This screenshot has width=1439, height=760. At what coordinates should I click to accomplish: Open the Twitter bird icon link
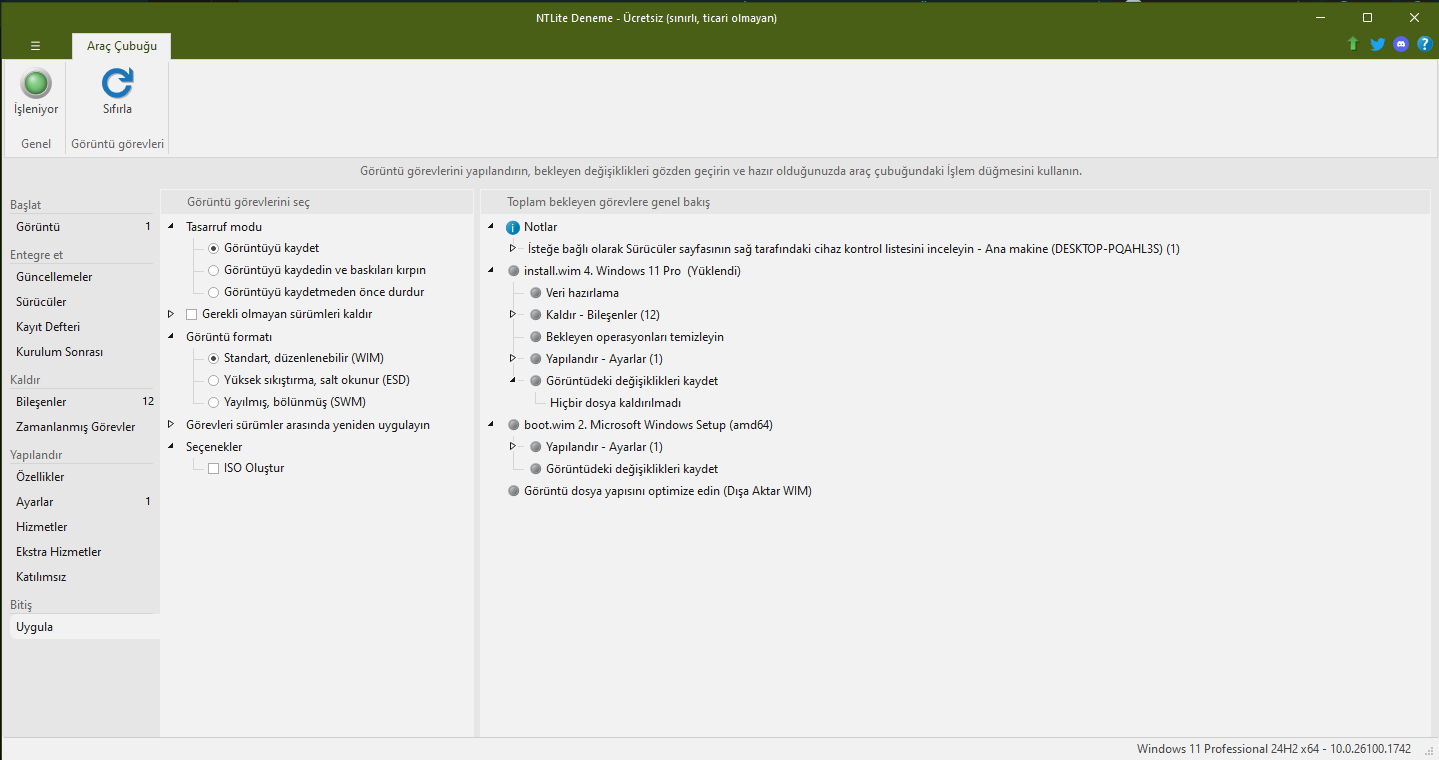tap(1377, 44)
